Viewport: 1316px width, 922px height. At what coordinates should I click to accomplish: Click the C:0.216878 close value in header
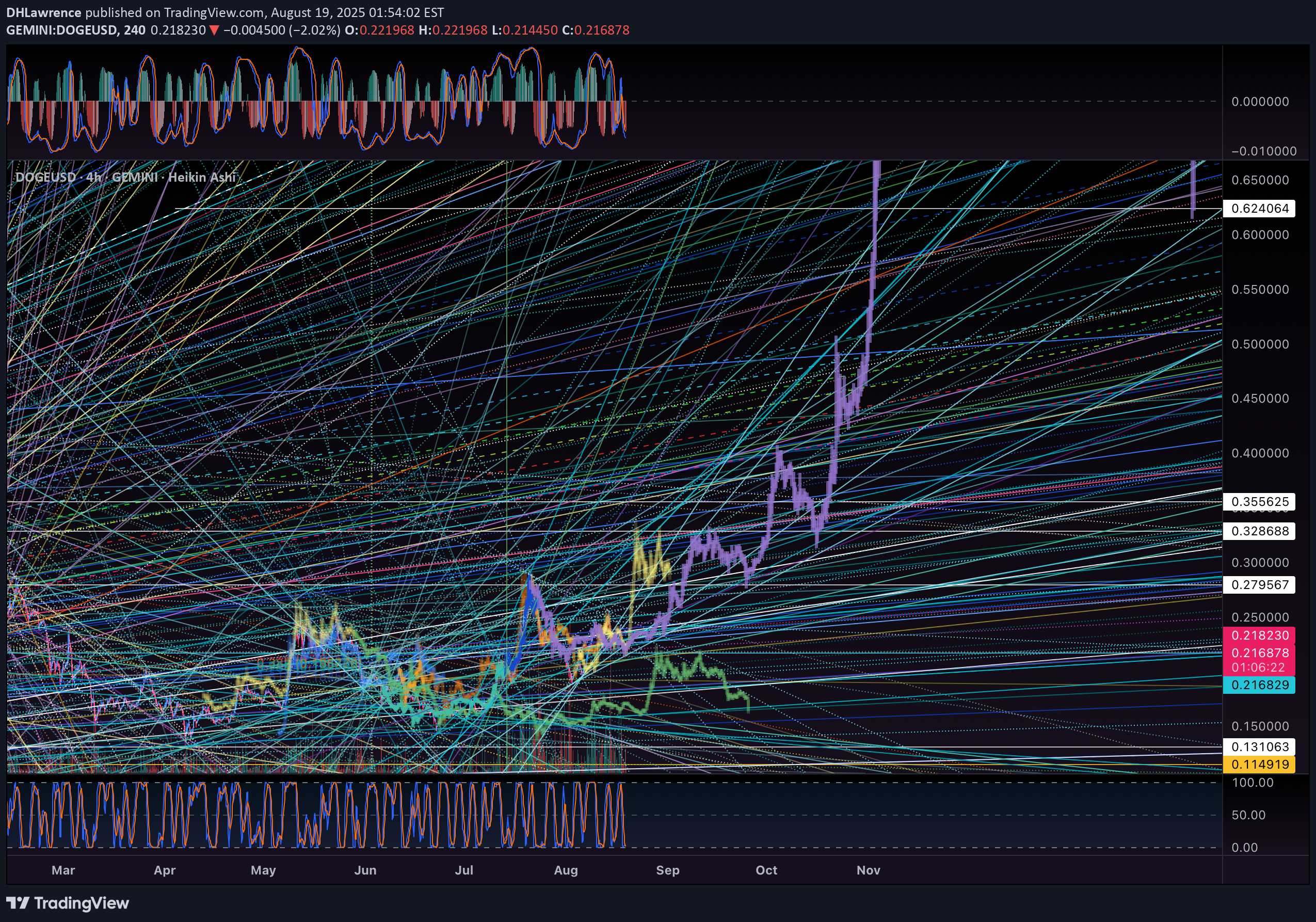tap(596, 30)
